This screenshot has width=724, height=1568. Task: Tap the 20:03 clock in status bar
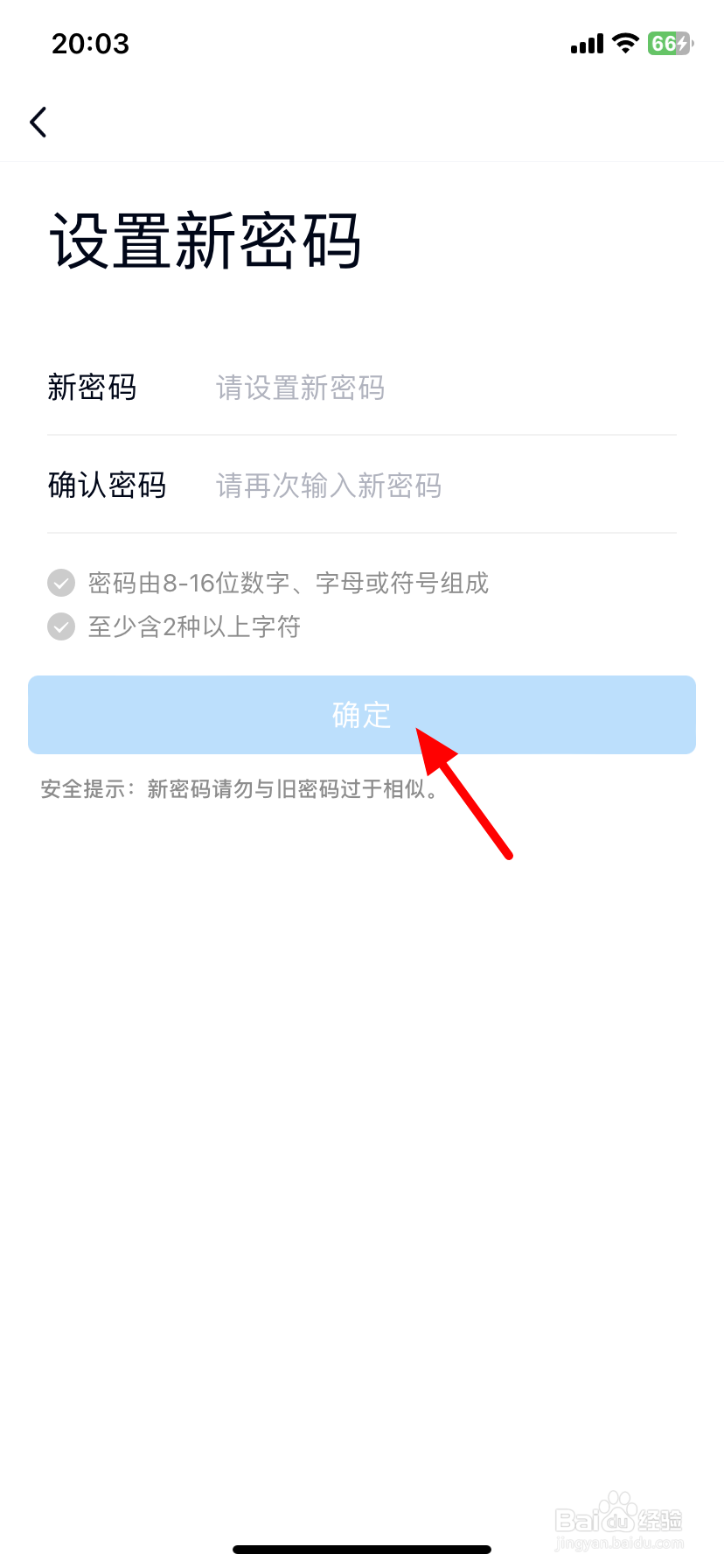click(x=90, y=44)
